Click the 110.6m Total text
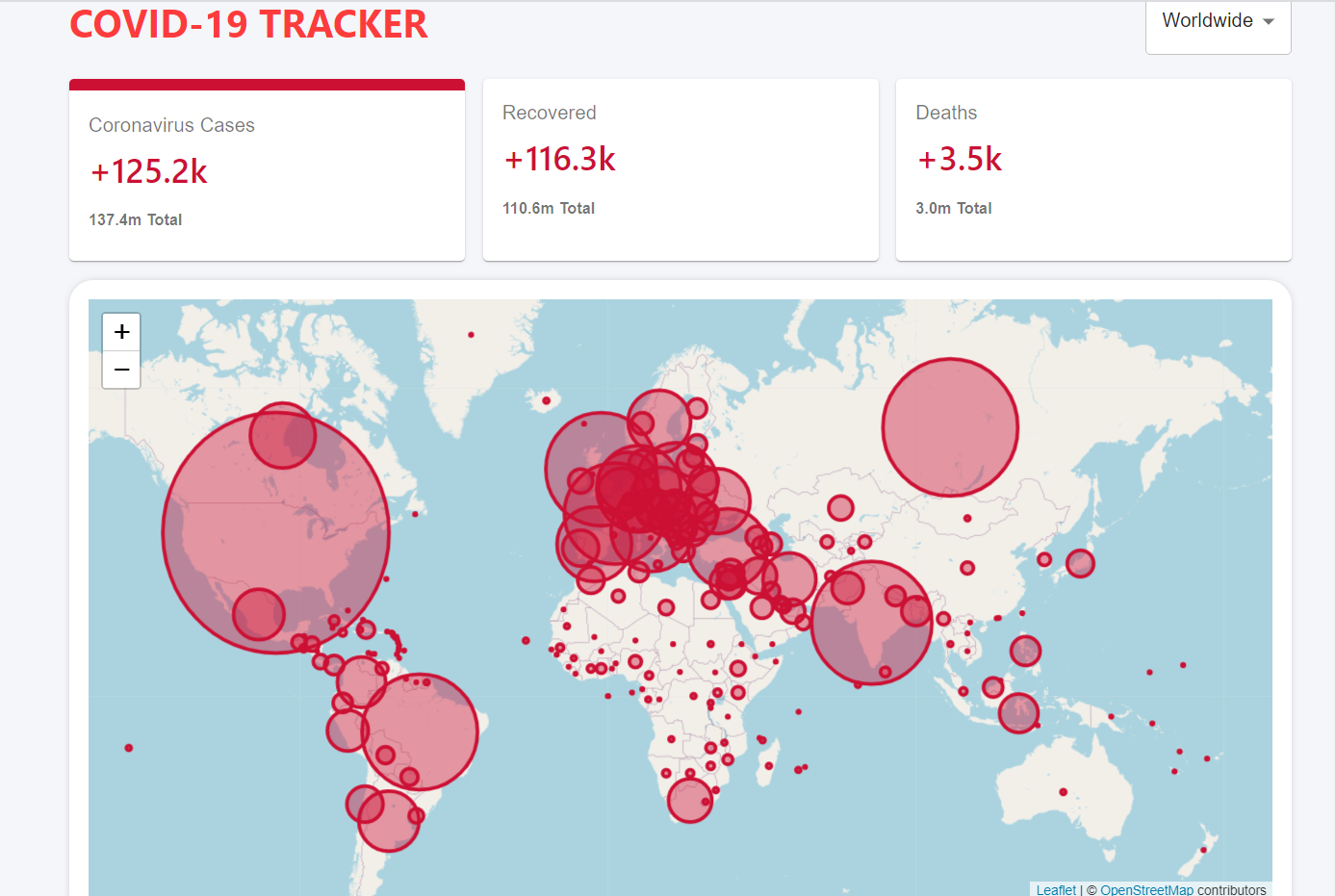This screenshot has height=896, width=1335. (x=549, y=208)
